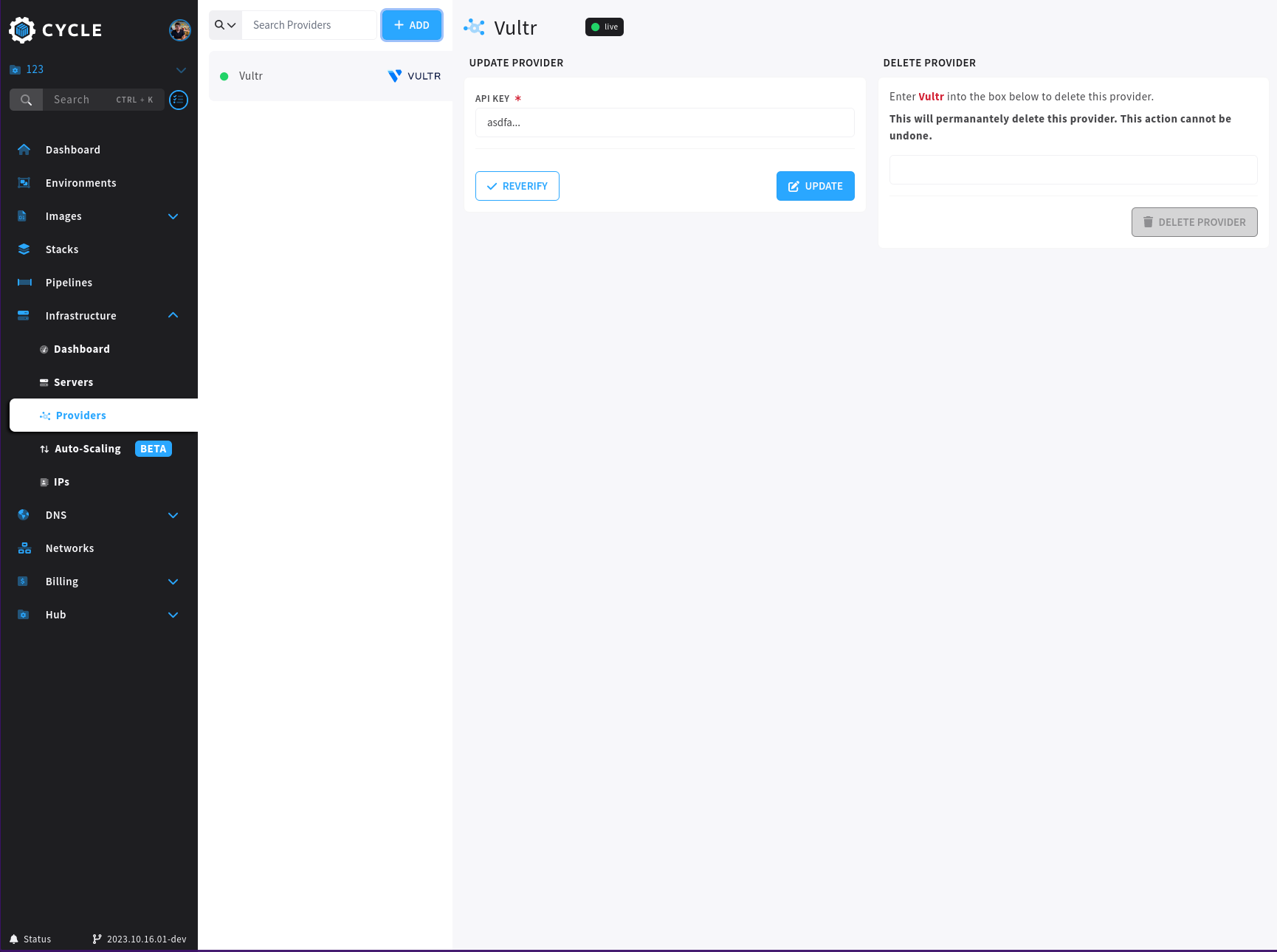Click the DELETE PROVIDER button

(x=1194, y=222)
